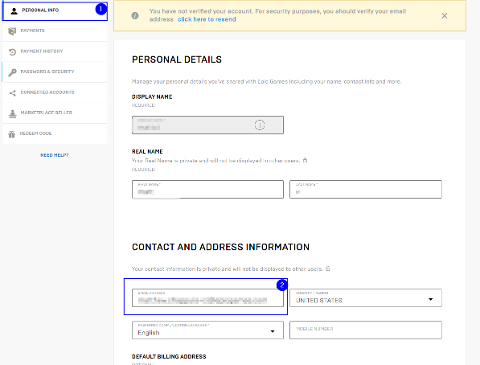This screenshot has height=365, width=480.
Task: Click the Marketplace Seller stamp icon
Action: (12, 114)
